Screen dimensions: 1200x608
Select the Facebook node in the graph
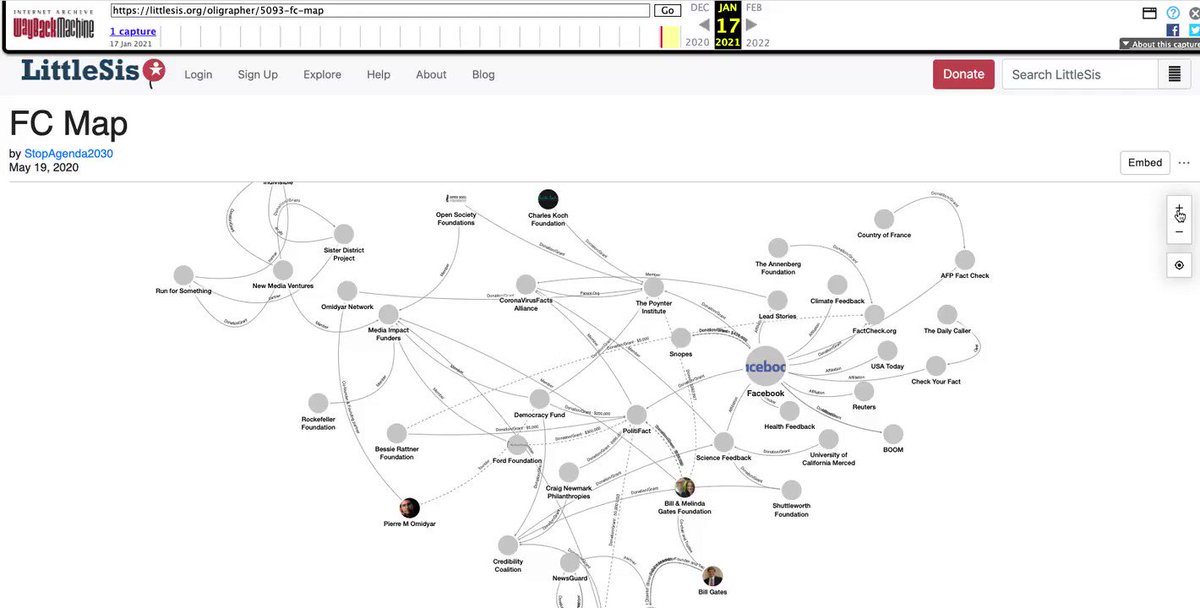tap(766, 367)
